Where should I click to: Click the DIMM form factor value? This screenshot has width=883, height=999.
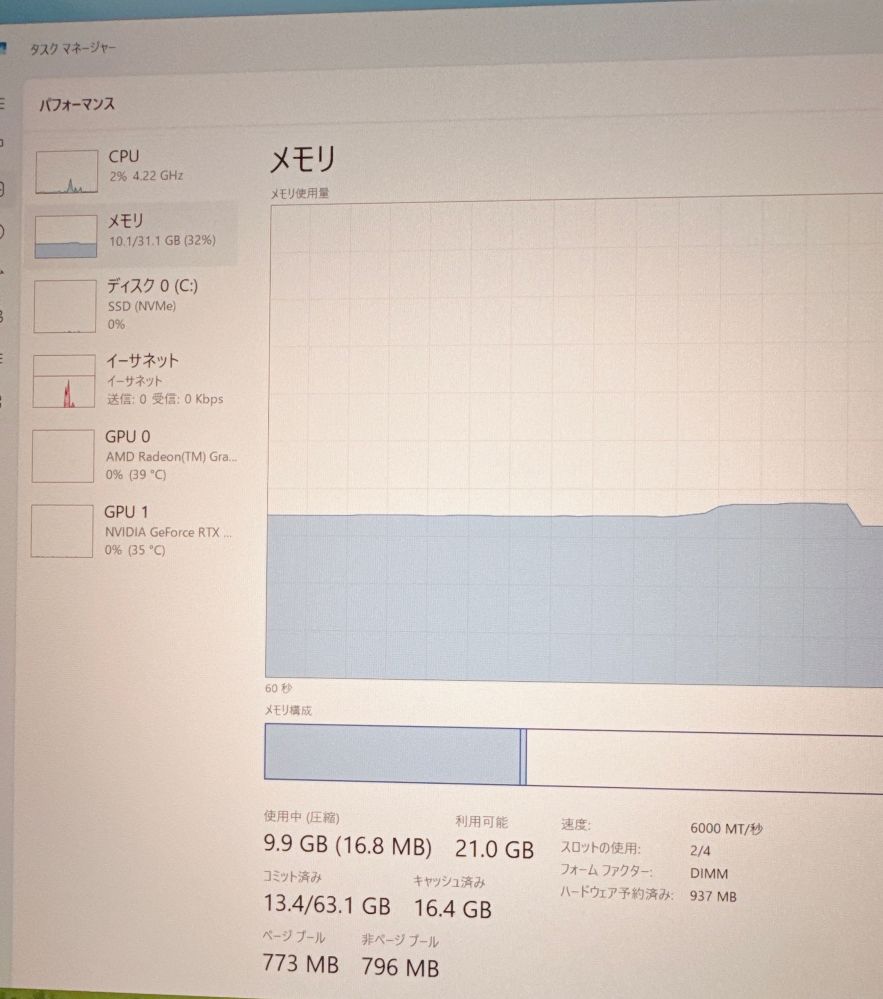pos(709,873)
